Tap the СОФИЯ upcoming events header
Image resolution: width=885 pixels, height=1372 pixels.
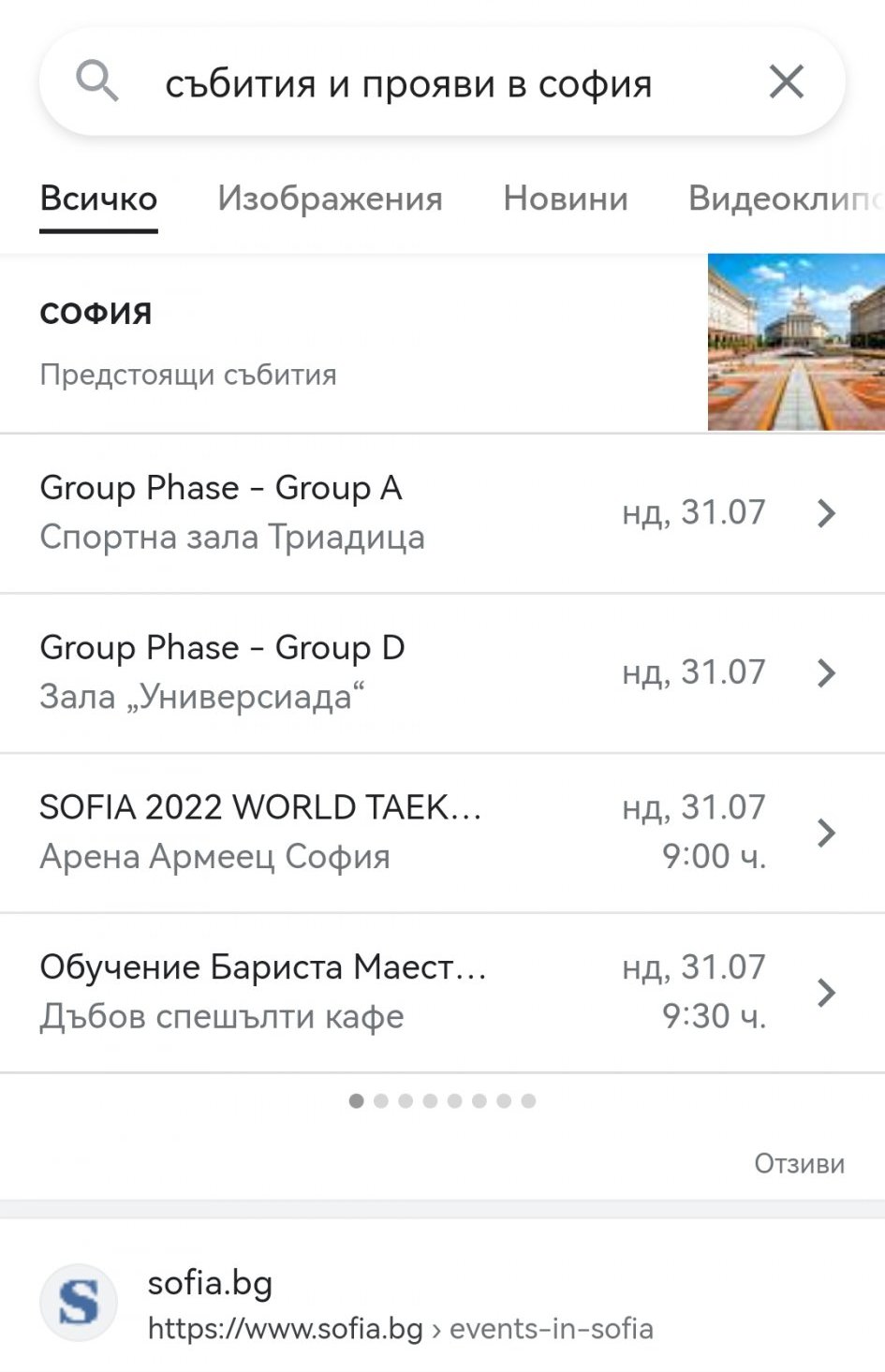pyautogui.click(x=96, y=314)
